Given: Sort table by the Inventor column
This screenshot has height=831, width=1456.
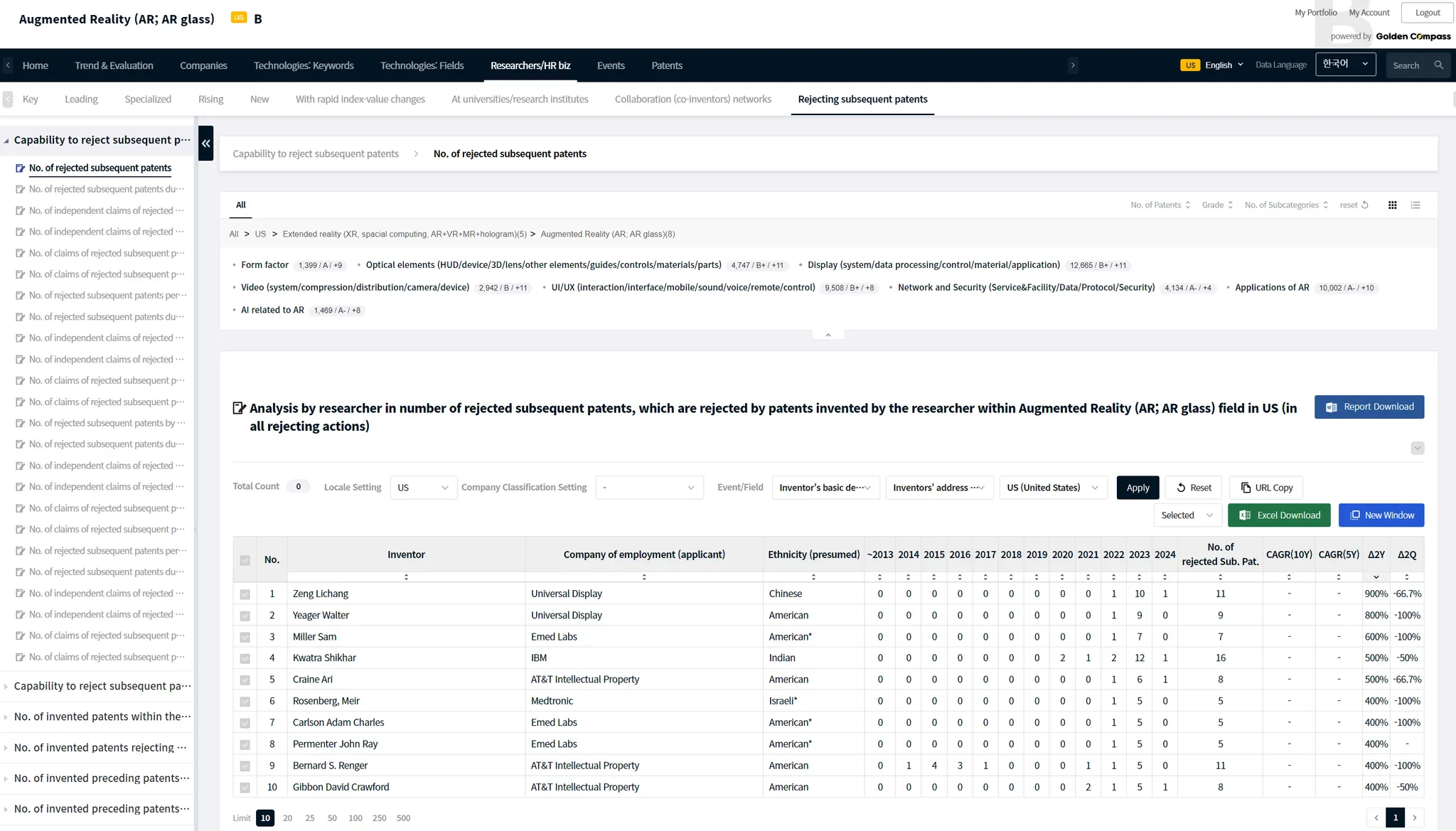Looking at the screenshot, I should (406, 577).
